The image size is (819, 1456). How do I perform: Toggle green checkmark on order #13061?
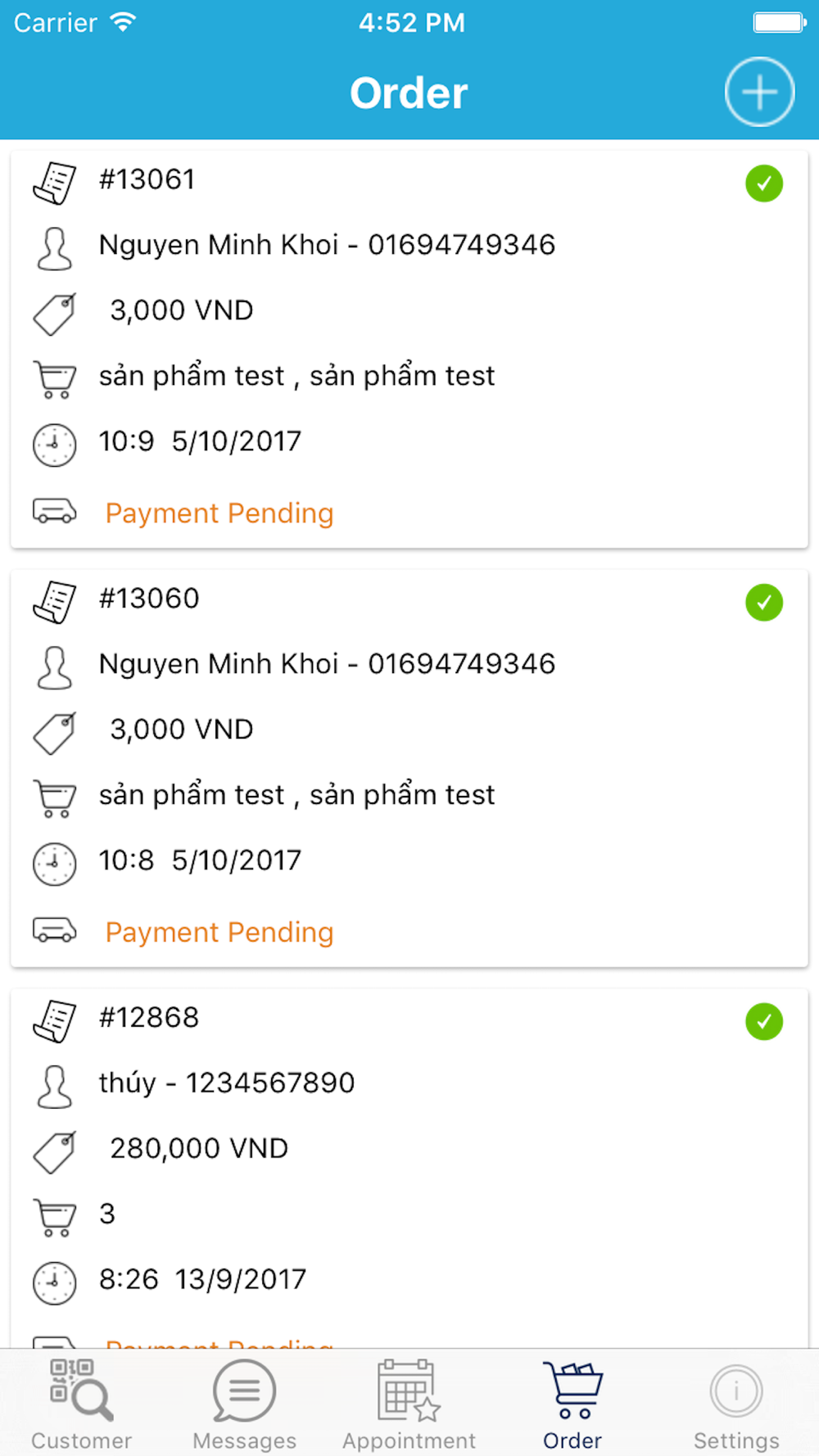point(763,183)
